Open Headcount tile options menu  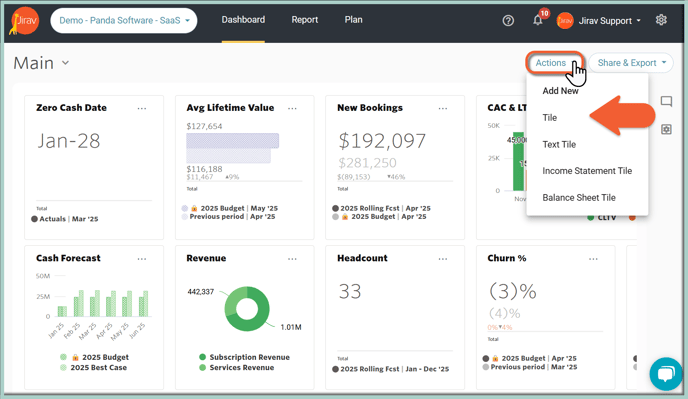[x=443, y=259]
